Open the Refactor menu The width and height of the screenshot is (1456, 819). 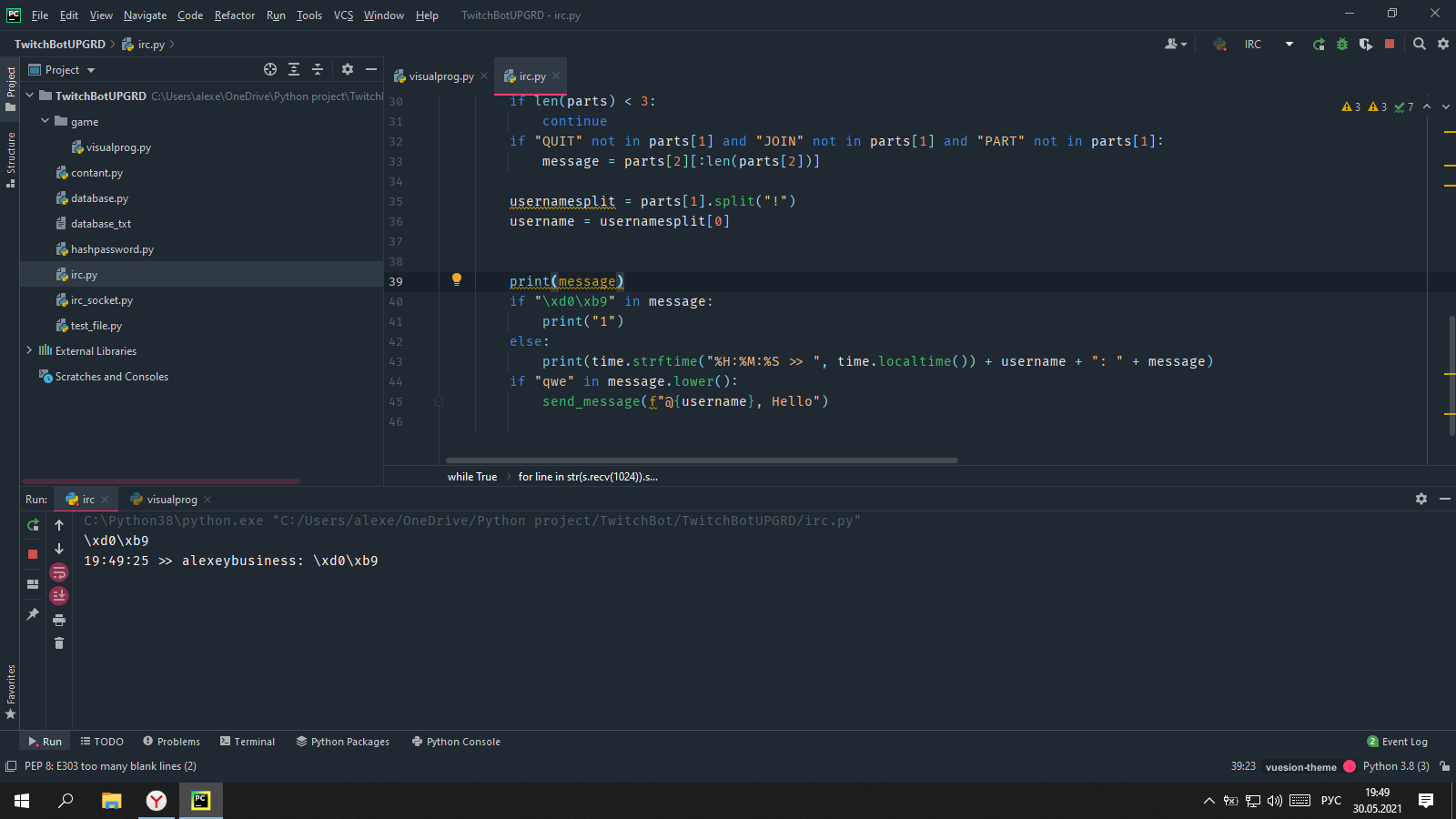click(234, 15)
